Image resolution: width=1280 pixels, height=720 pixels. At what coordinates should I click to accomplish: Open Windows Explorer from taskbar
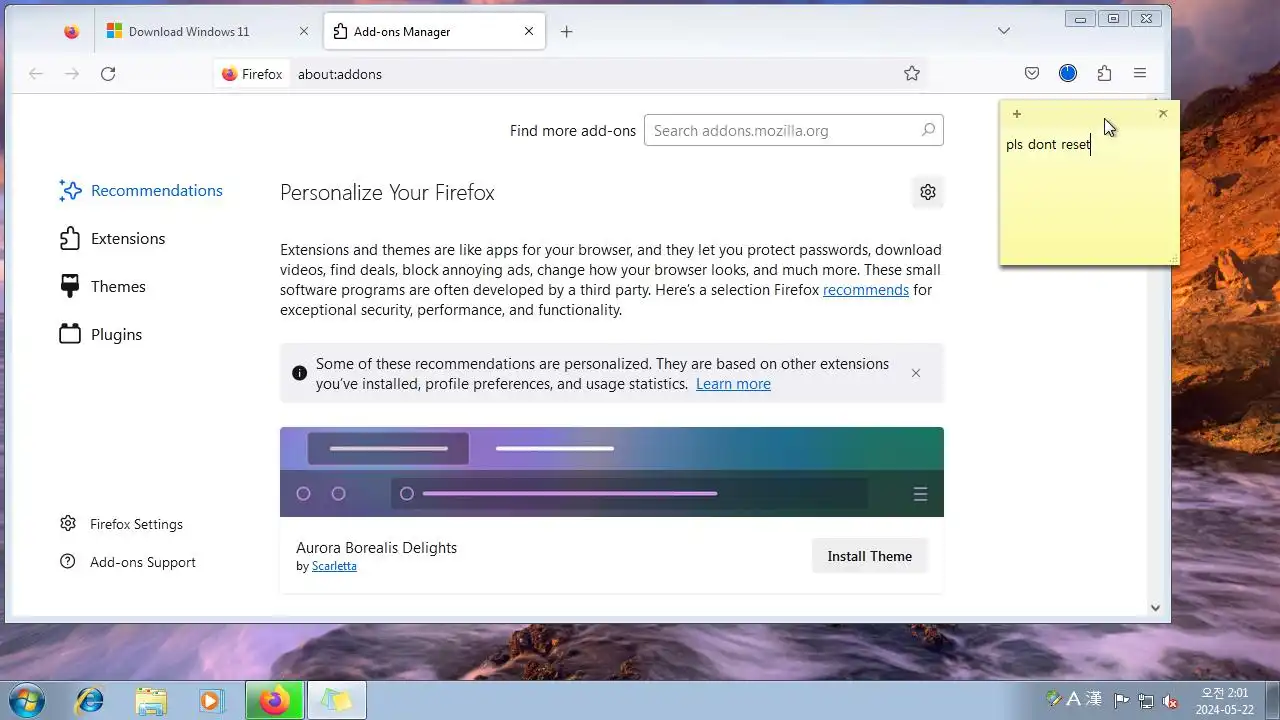point(151,701)
